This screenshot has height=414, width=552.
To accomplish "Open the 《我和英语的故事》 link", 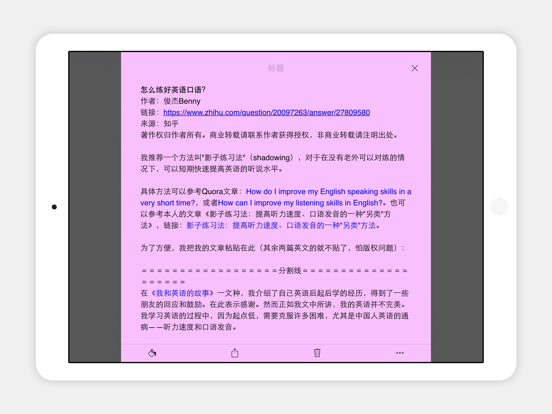I will coord(182,293).
